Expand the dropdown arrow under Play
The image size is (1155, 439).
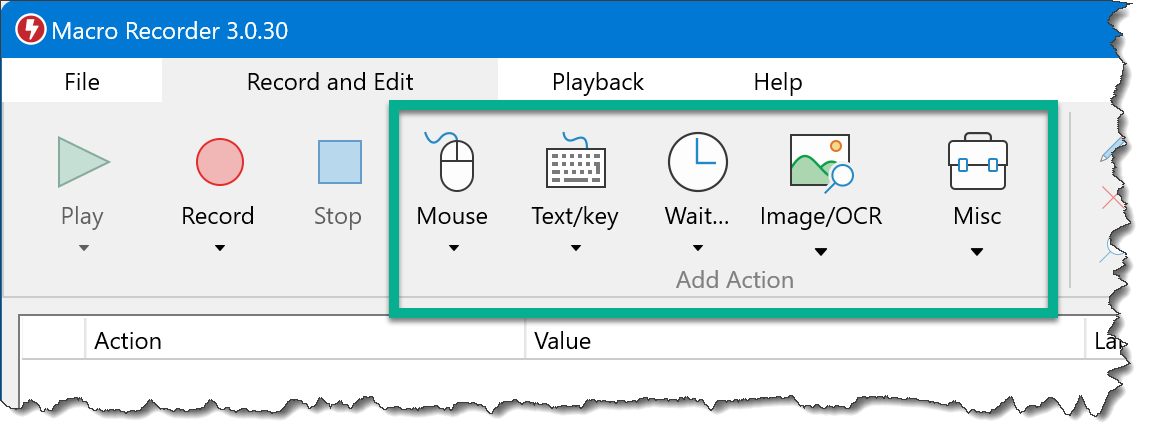pyautogui.click(x=83, y=249)
